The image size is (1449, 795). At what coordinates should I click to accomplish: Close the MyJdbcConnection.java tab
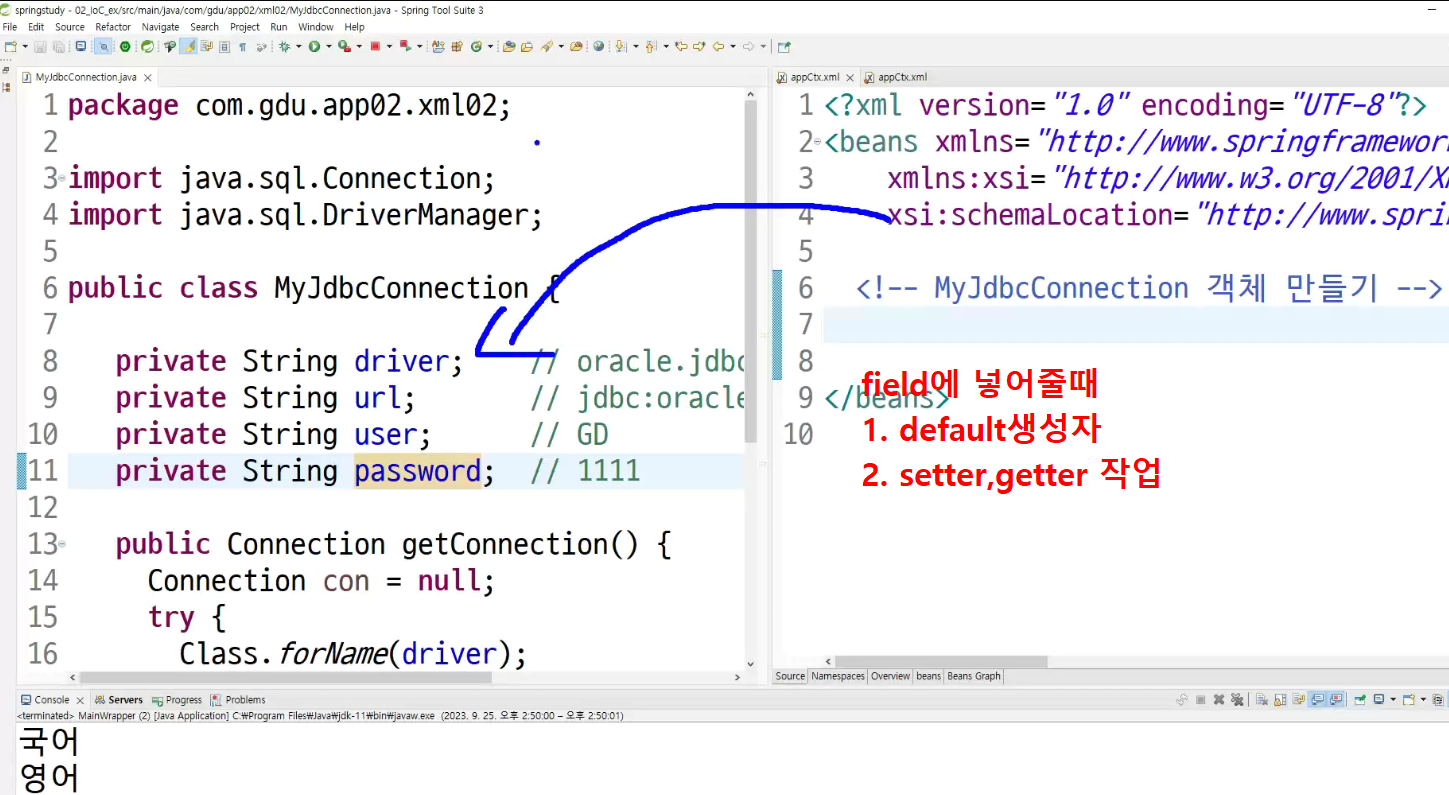(x=148, y=77)
